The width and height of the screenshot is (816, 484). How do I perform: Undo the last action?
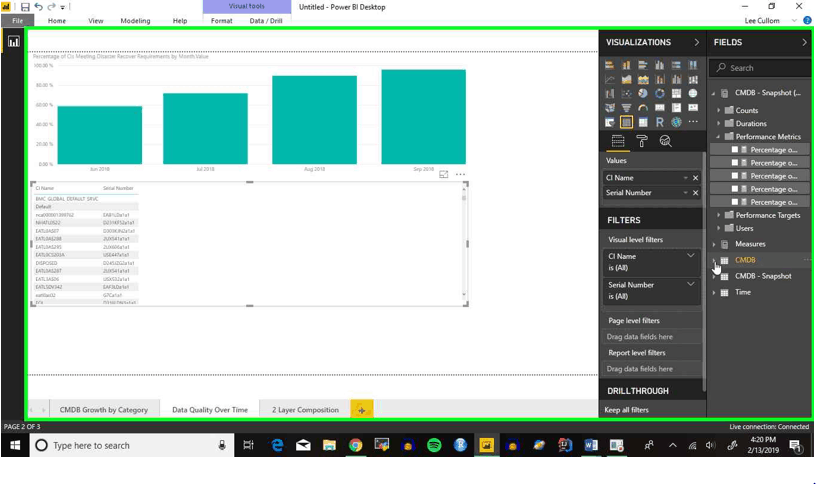point(39,7)
